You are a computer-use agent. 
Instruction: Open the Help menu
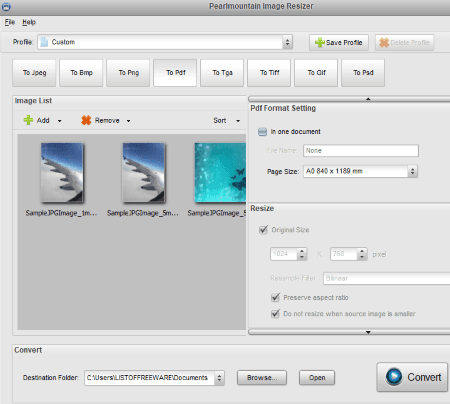click(x=29, y=22)
